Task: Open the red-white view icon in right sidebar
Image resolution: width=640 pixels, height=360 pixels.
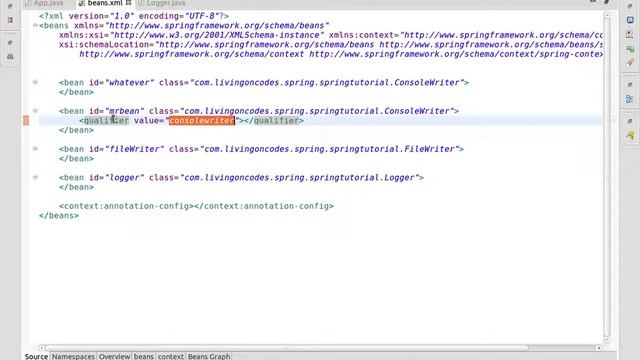Action: pyautogui.click(x=630, y=35)
